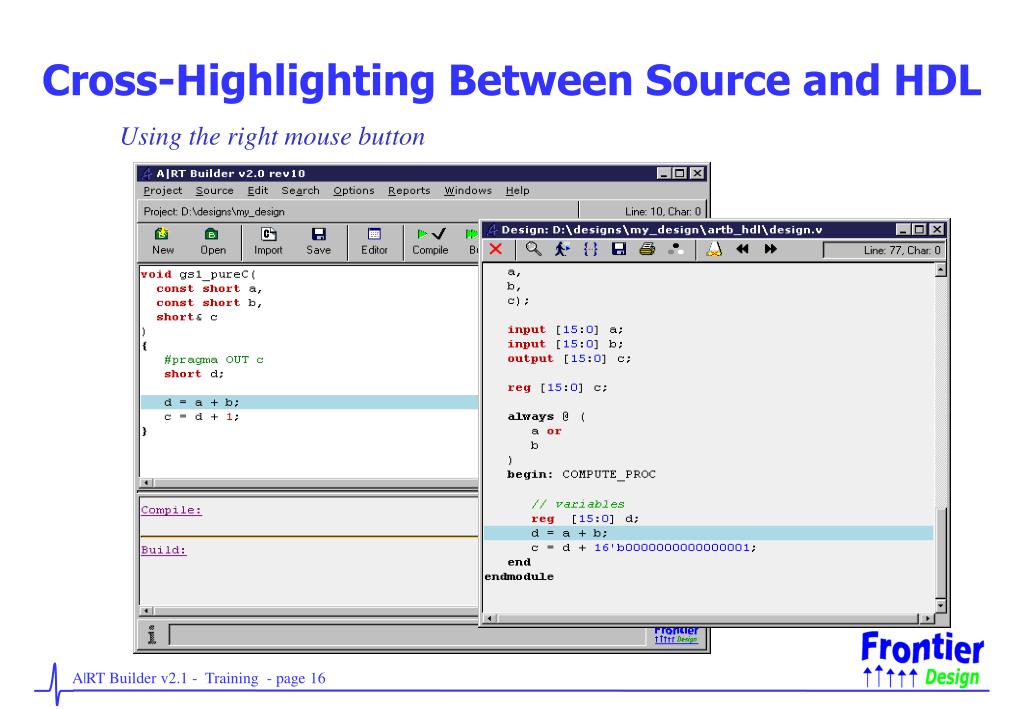The width and height of the screenshot is (1024, 709).
Task: Open the Help menu
Action: (517, 191)
